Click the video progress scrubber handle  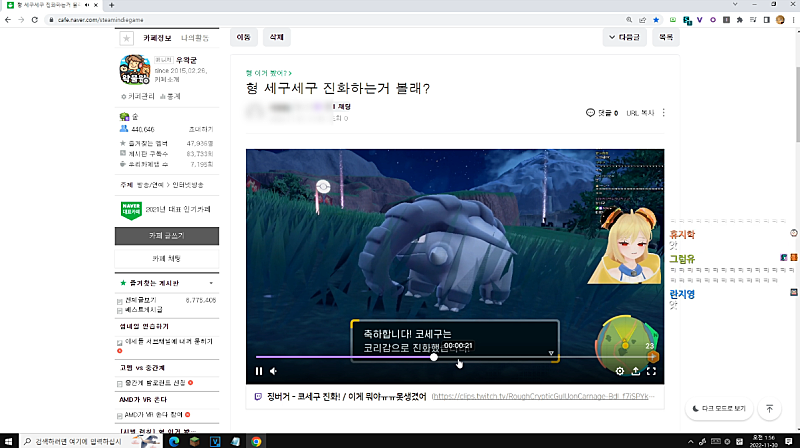click(x=434, y=357)
